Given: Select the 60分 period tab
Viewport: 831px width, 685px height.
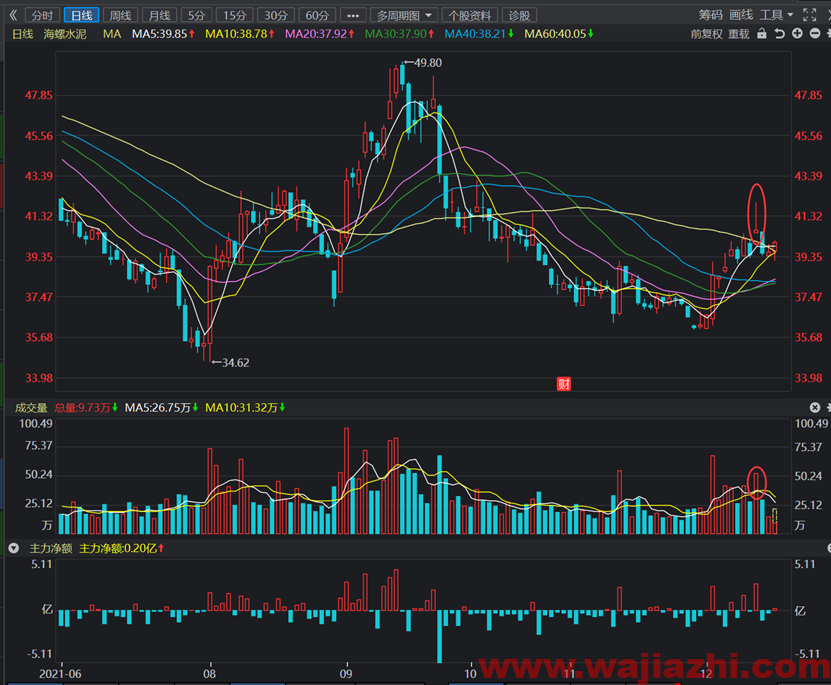Looking at the screenshot, I should 317,15.
